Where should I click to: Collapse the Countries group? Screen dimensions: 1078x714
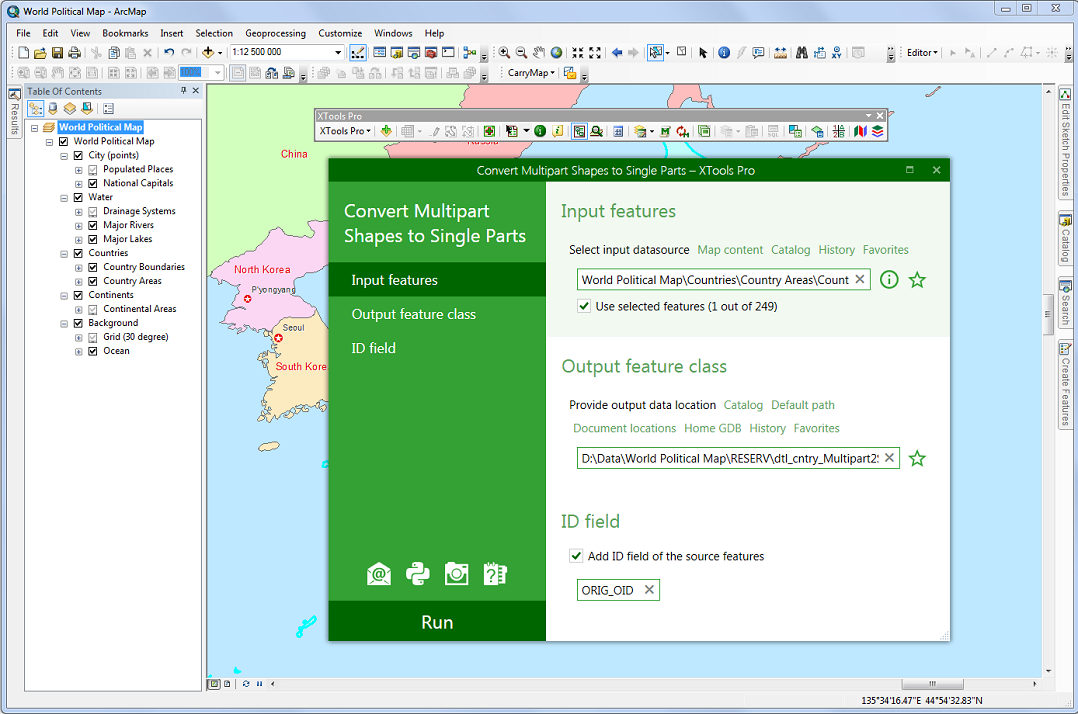click(x=64, y=254)
